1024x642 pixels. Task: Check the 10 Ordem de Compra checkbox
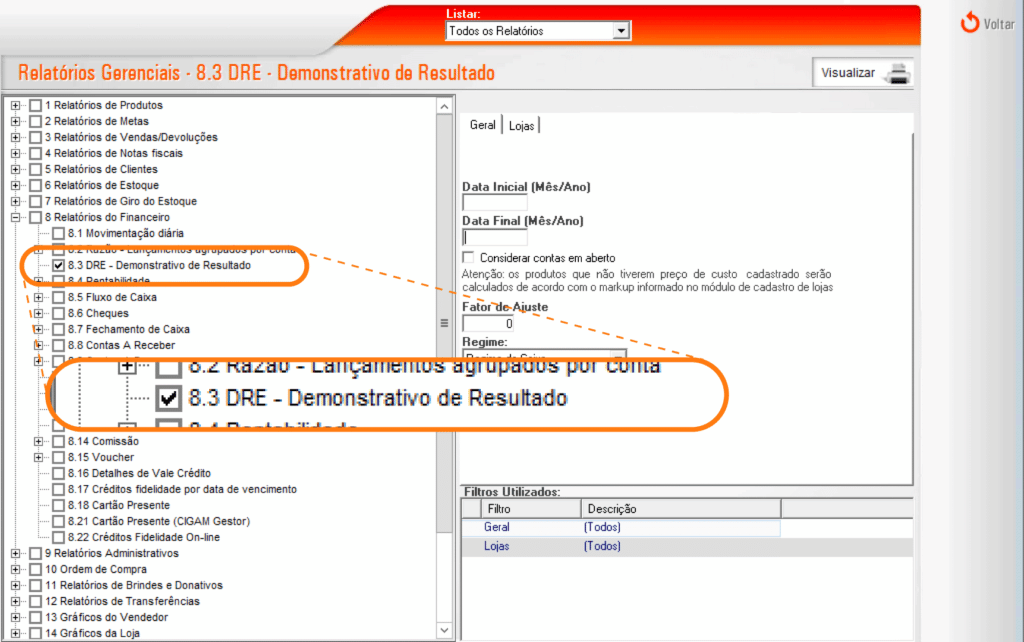[36, 570]
